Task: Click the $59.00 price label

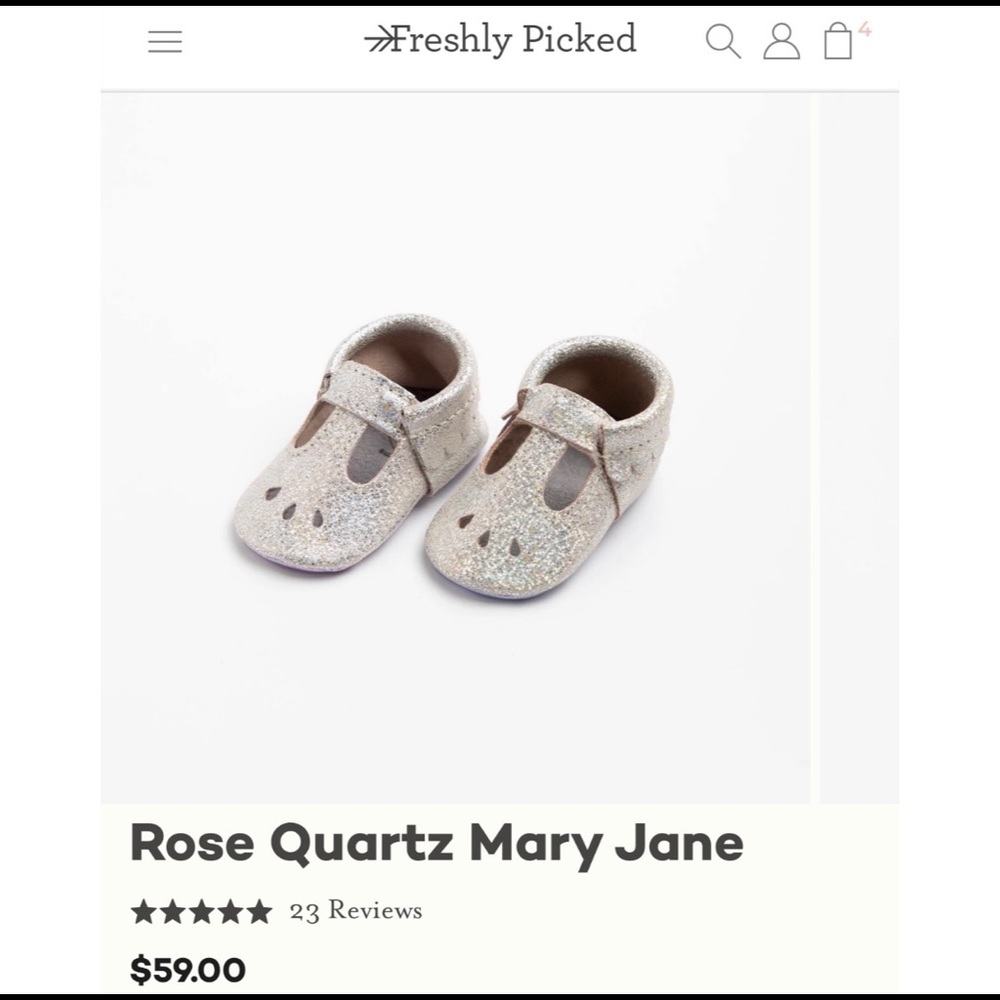Action: (185, 969)
